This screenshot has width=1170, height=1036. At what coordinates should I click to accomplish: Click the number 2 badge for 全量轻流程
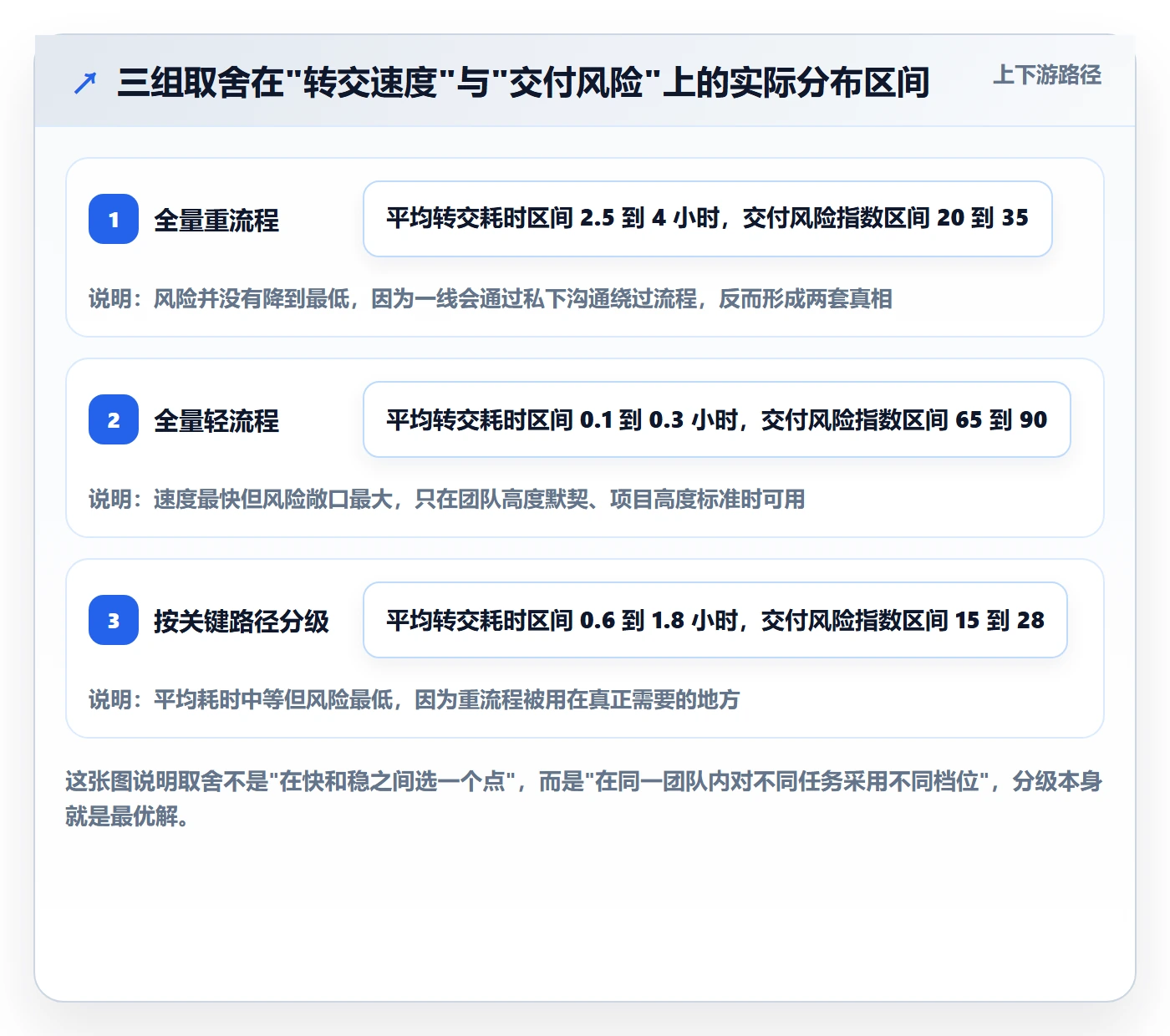click(x=114, y=419)
